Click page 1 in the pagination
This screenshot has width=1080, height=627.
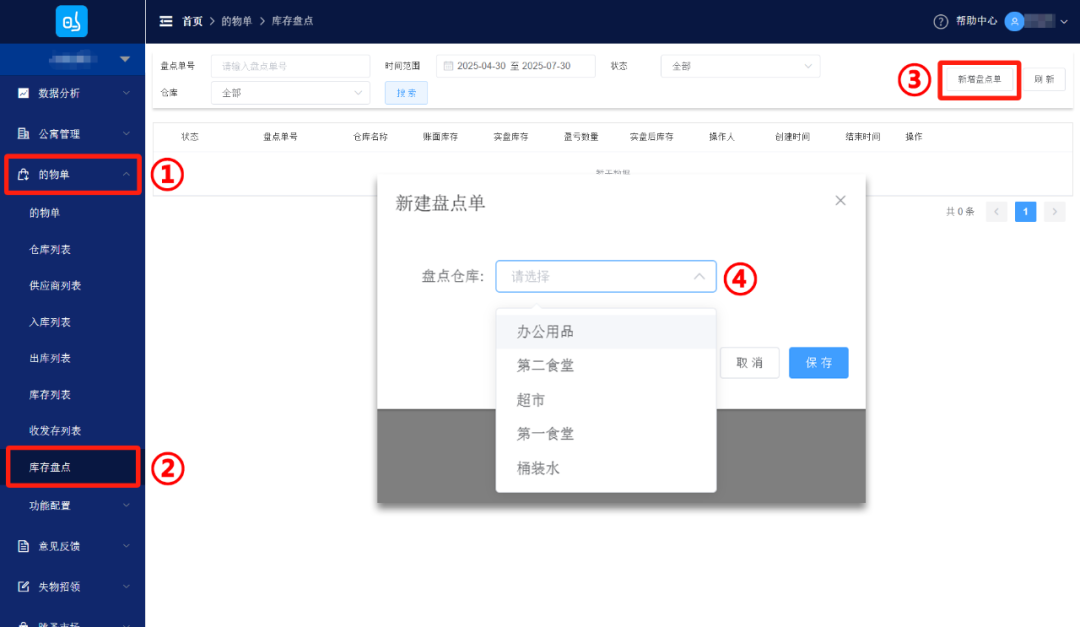click(1025, 211)
